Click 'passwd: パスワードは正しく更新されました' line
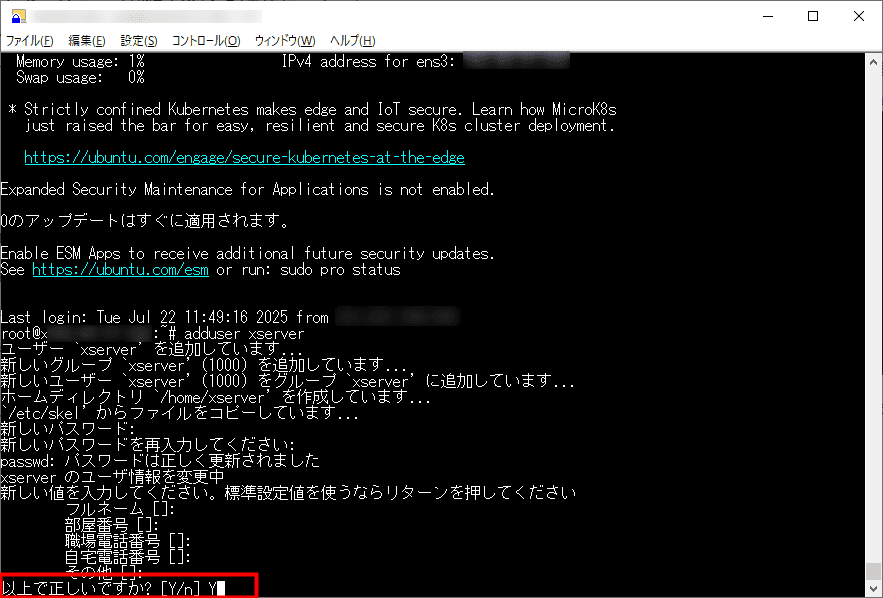The width and height of the screenshot is (883, 598). coord(160,461)
